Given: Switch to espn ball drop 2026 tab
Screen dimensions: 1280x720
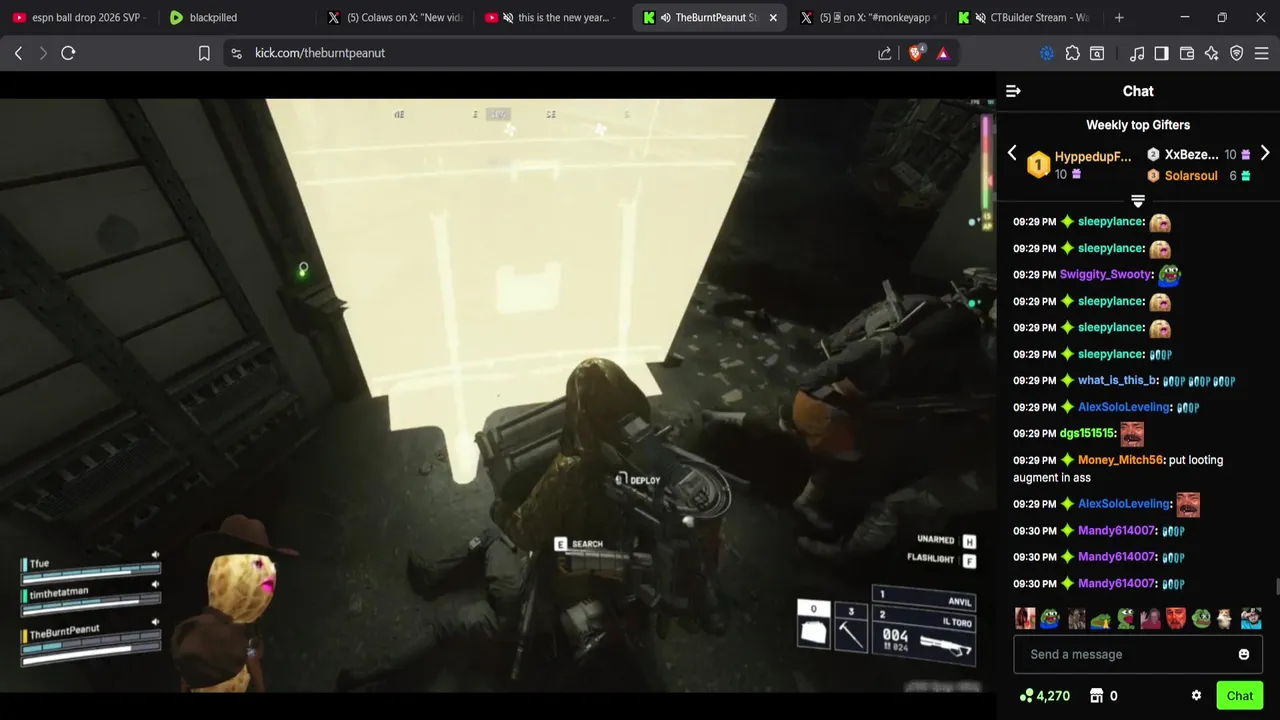Looking at the screenshot, I should click(x=78, y=17).
